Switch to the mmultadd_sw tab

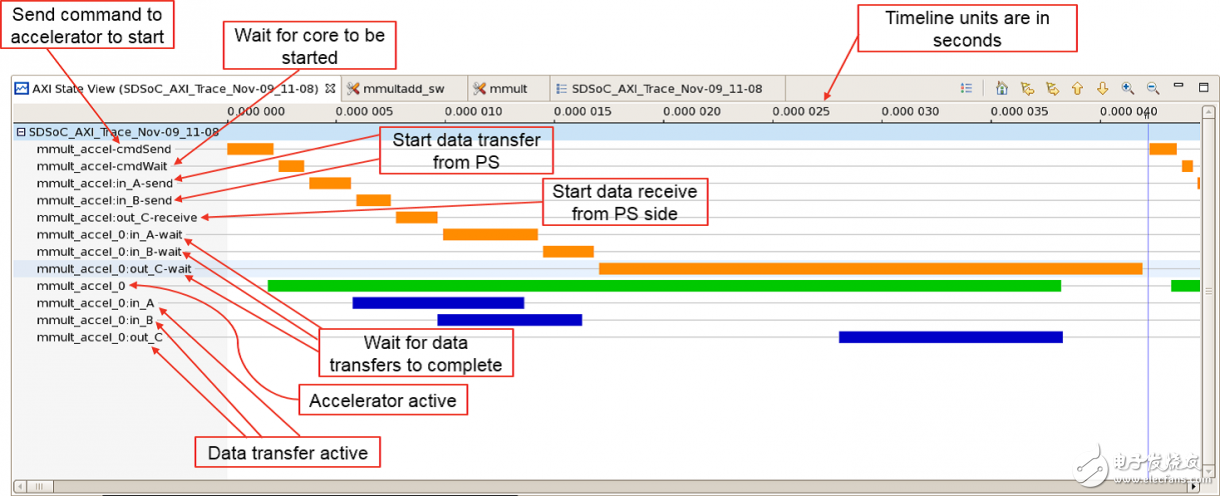click(402, 88)
